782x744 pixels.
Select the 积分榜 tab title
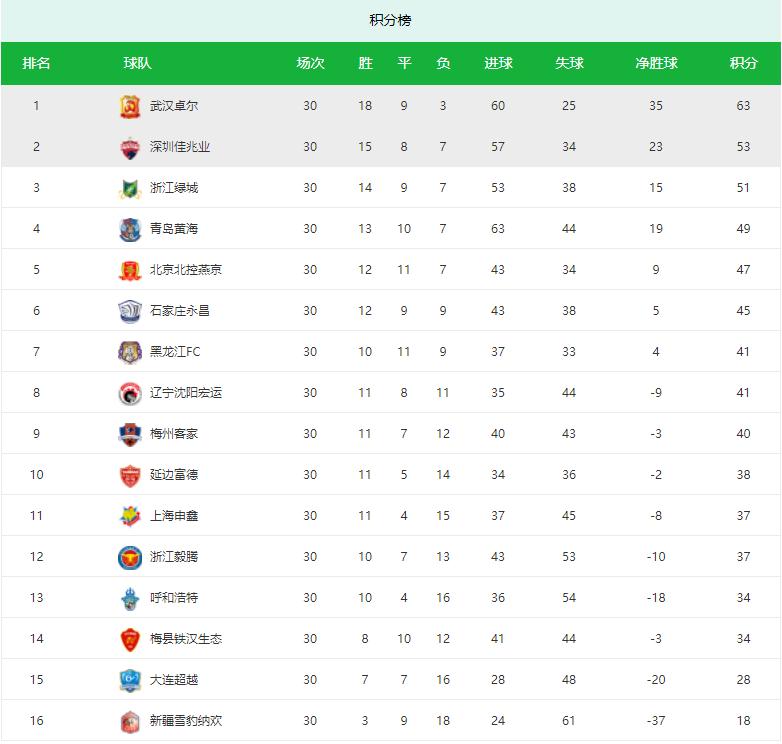pos(390,20)
